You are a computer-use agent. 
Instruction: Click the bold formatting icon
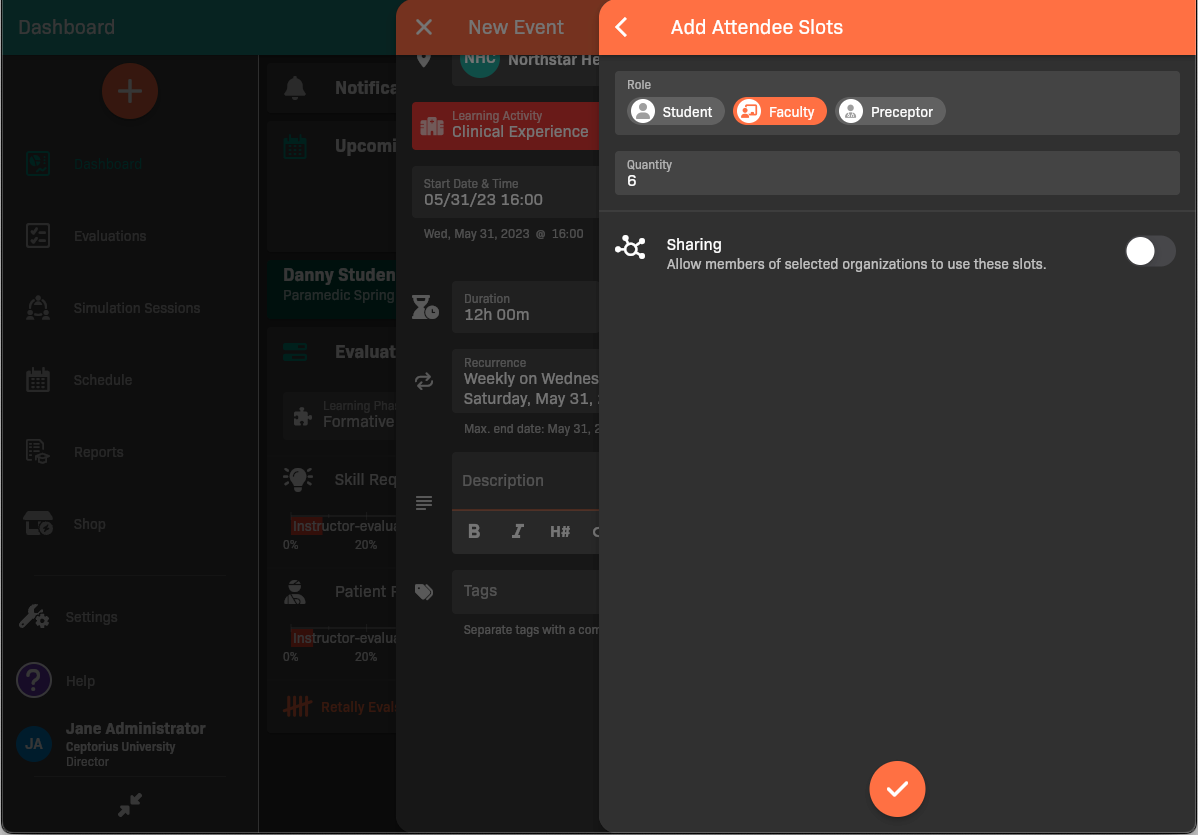[x=474, y=531]
